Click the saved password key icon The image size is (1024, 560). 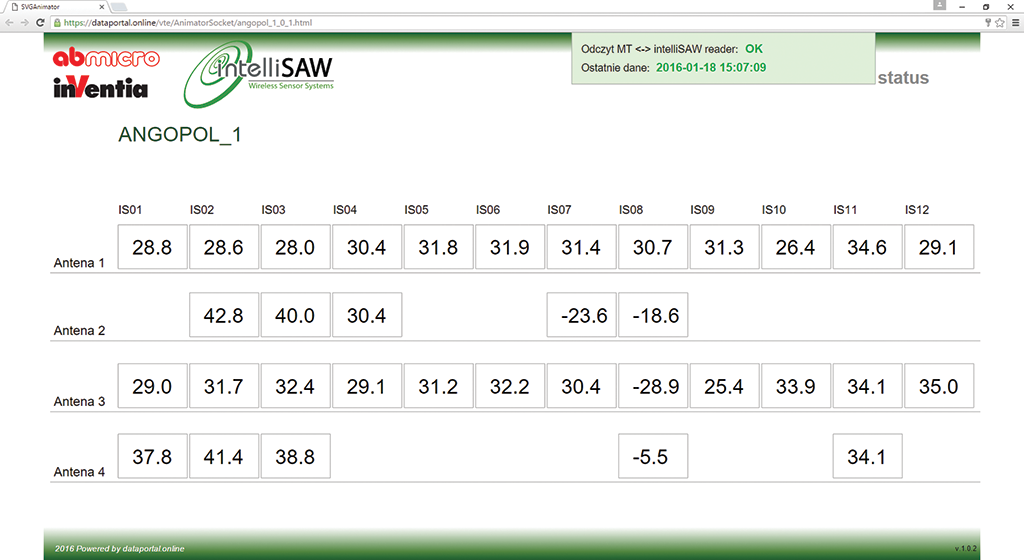(987, 21)
